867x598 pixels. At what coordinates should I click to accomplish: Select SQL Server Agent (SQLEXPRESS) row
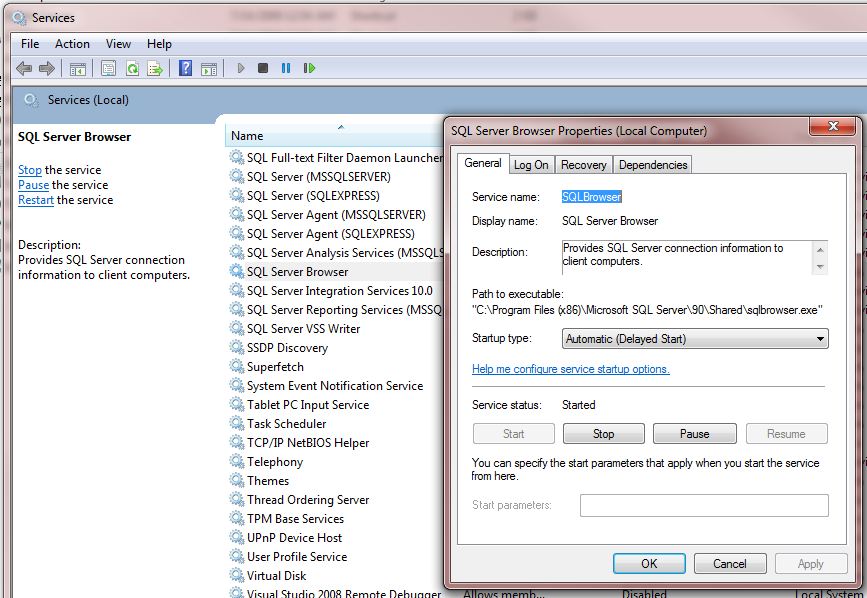pyautogui.click(x=336, y=234)
